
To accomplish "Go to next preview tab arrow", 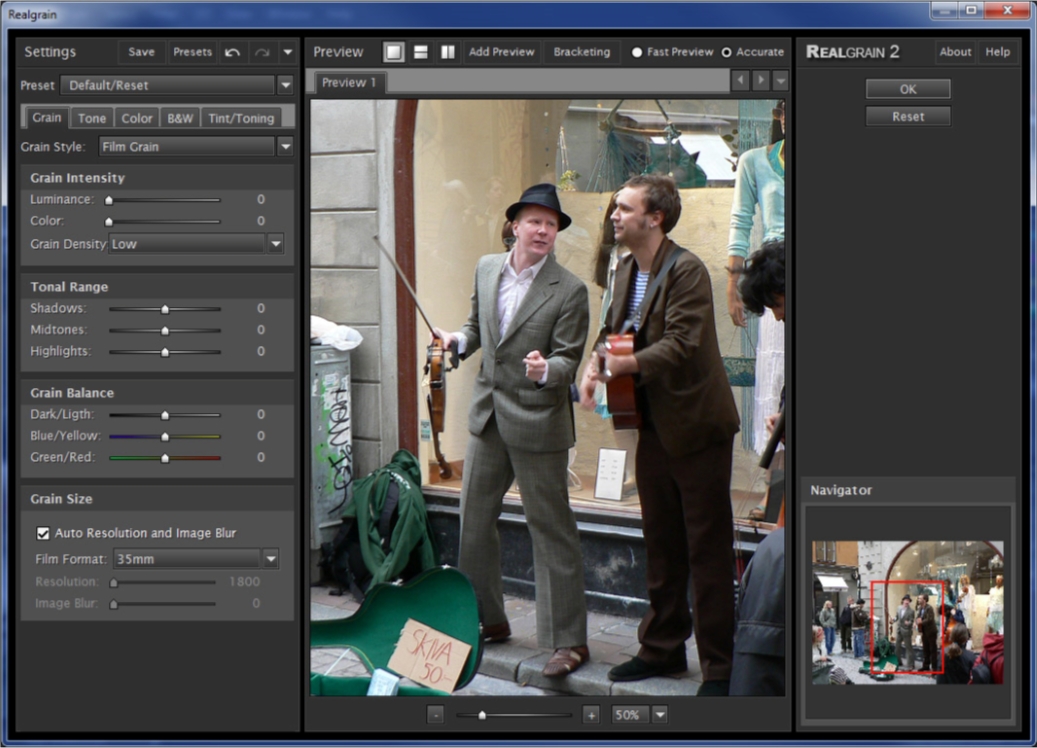I will 761,81.
